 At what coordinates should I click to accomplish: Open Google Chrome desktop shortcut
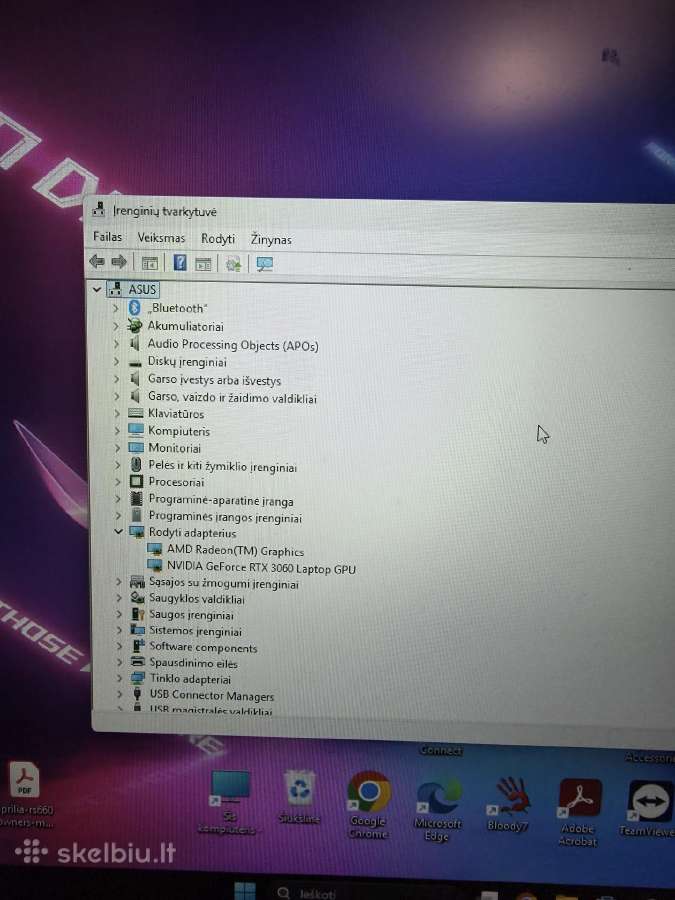pos(368,804)
